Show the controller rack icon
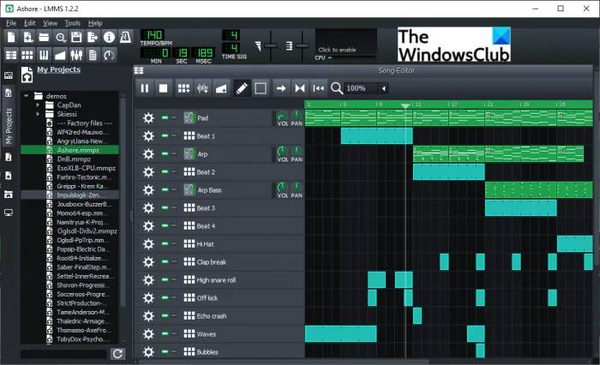The width and height of the screenshot is (600, 365). (x=109, y=55)
